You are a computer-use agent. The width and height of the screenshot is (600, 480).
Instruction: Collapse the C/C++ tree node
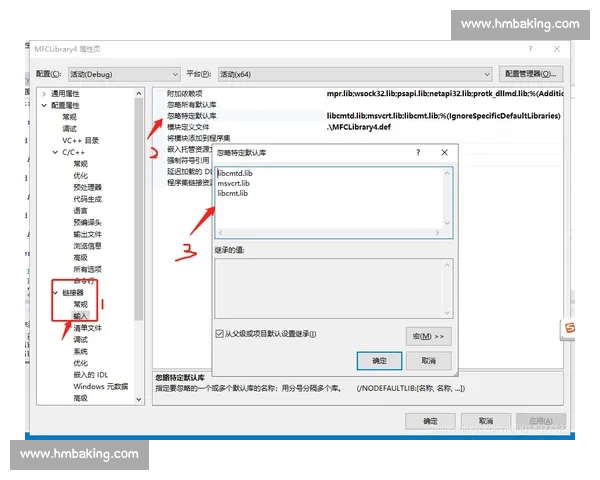pos(55,152)
